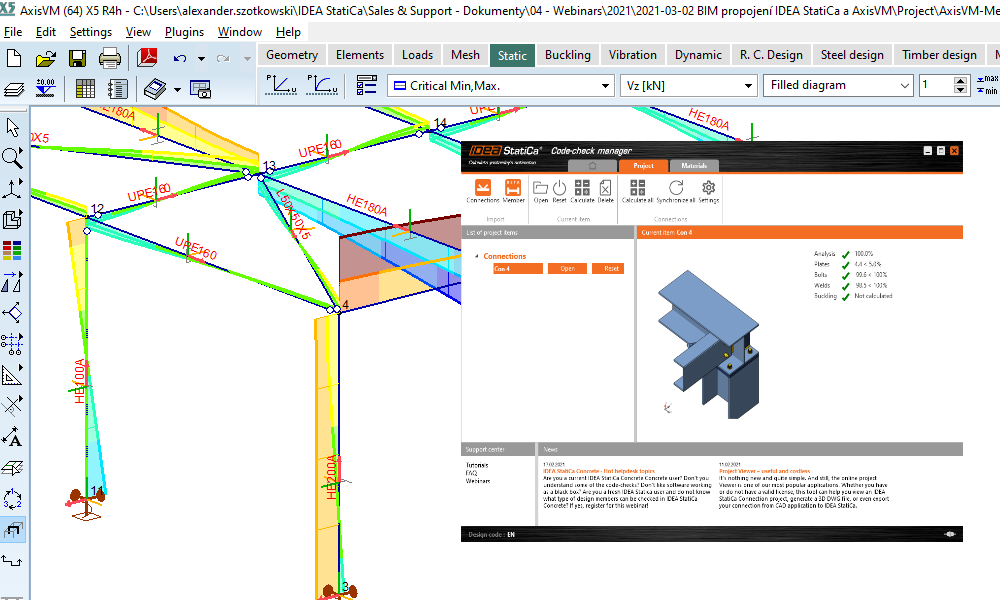Select the zoom magnifier tool
Screen dimensions: 1000x600
coord(13,157)
